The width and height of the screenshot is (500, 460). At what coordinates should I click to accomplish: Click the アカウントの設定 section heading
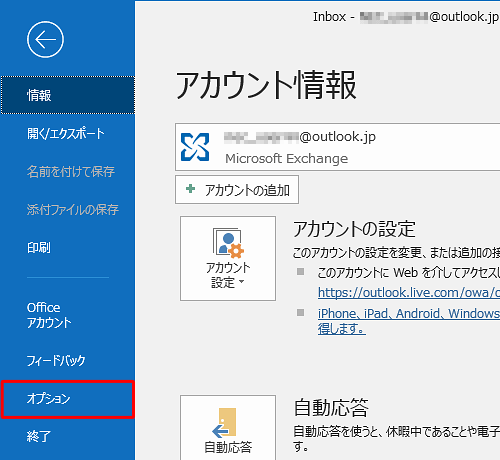click(354, 229)
